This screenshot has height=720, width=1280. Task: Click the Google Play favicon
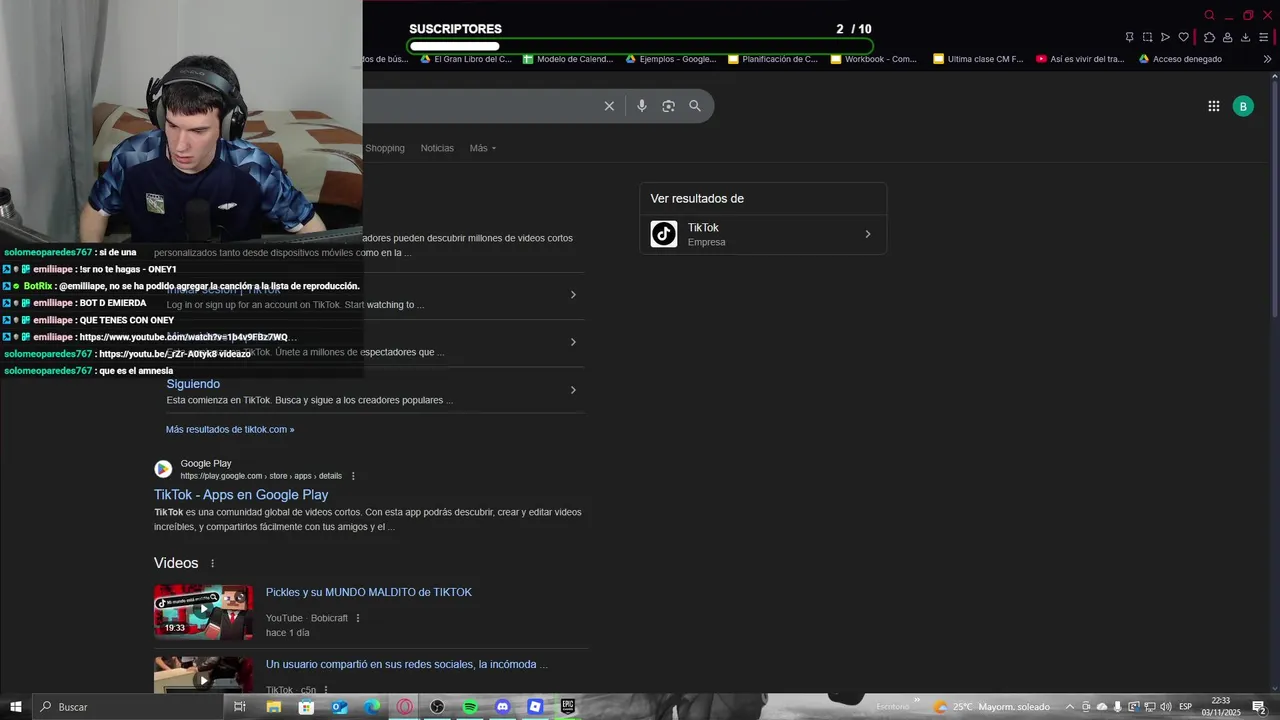pyautogui.click(x=163, y=469)
